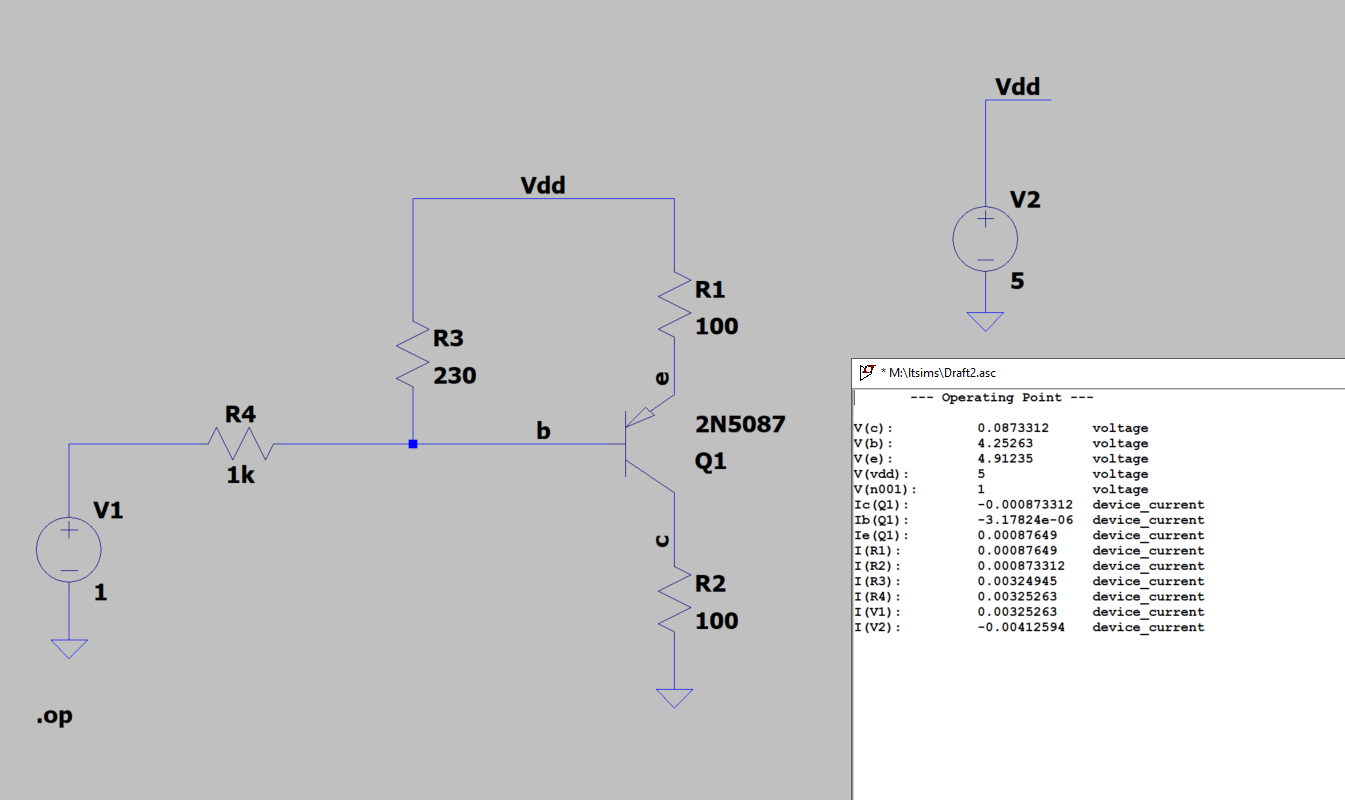Click the Vdd net label above V2
This screenshot has width=1345, height=800.
pyautogui.click(x=1017, y=87)
